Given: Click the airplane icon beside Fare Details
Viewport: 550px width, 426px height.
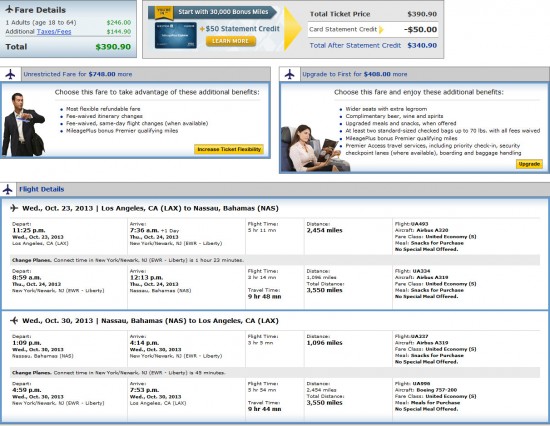Looking at the screenshot, I should coord(9,9).
